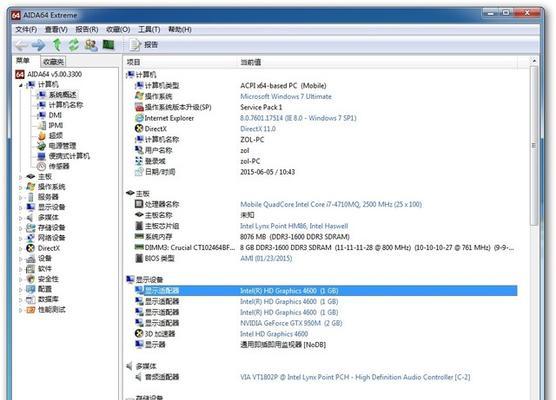Collapse the 计算机 tree node
Viewport: 556px width, 400px height.
pos(21,85)
